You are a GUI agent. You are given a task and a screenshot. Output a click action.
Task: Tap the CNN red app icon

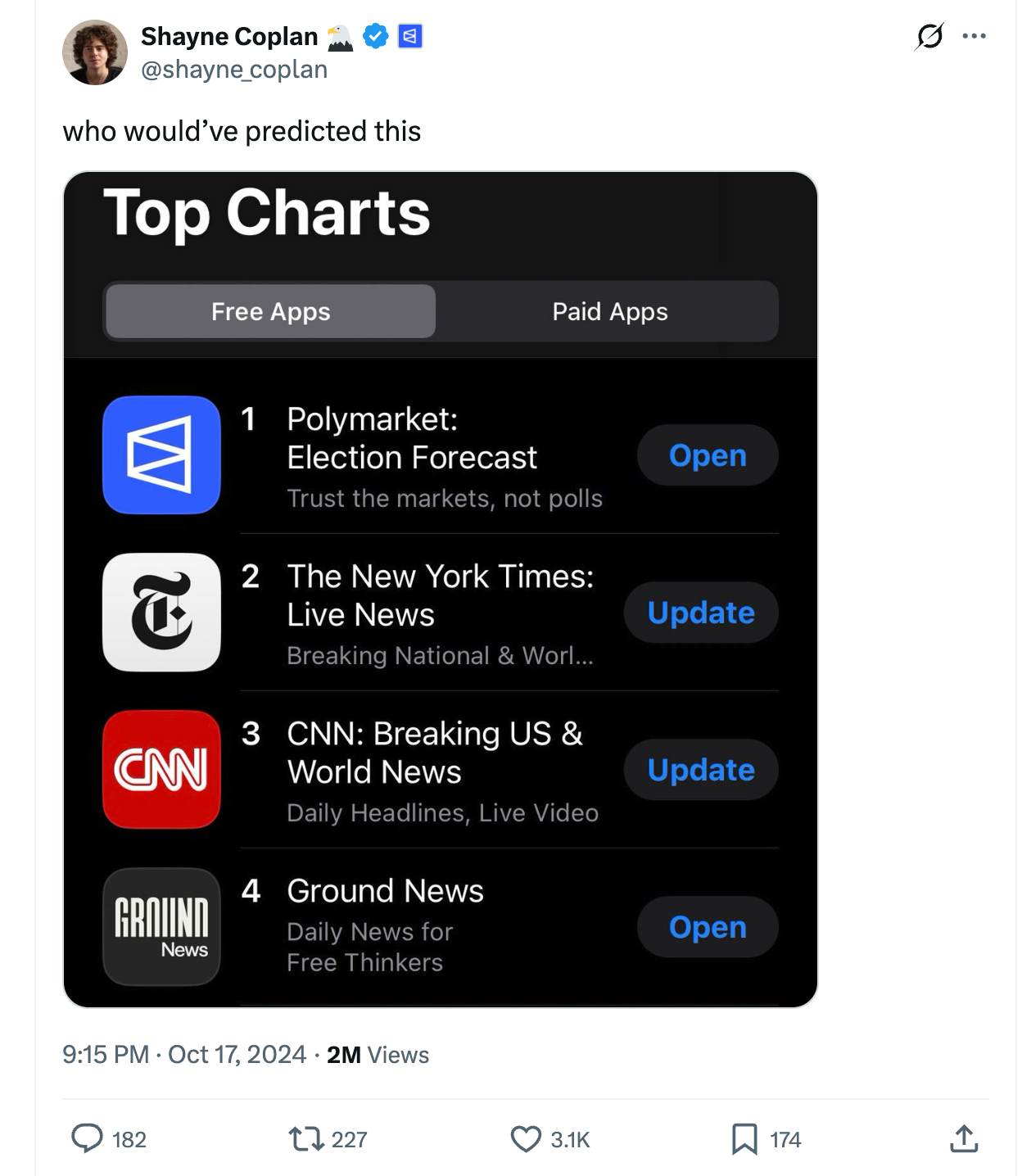161,770
